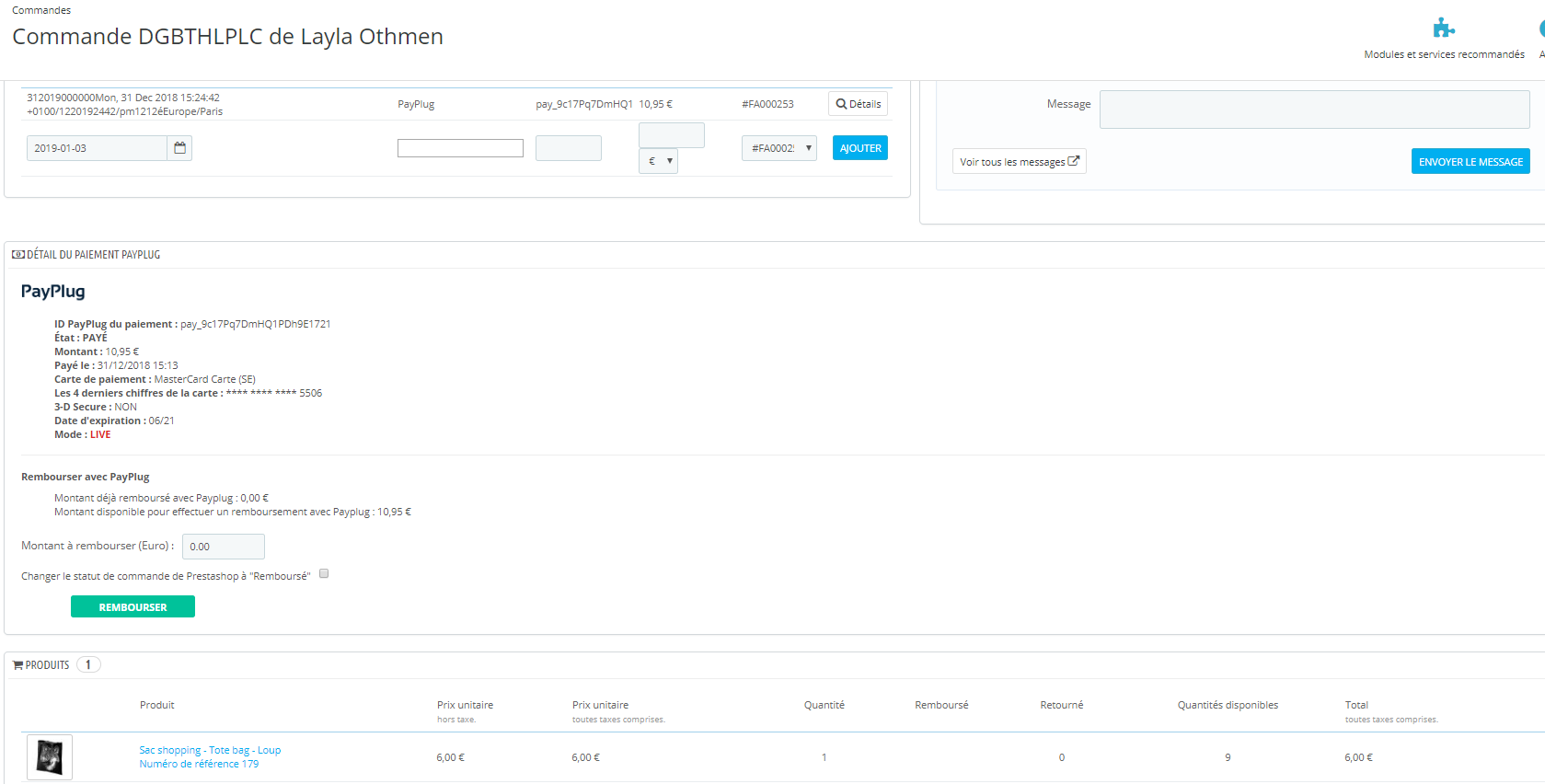
Task: Click the Commandes breadcrumb
Action: (x=41, y=10)
